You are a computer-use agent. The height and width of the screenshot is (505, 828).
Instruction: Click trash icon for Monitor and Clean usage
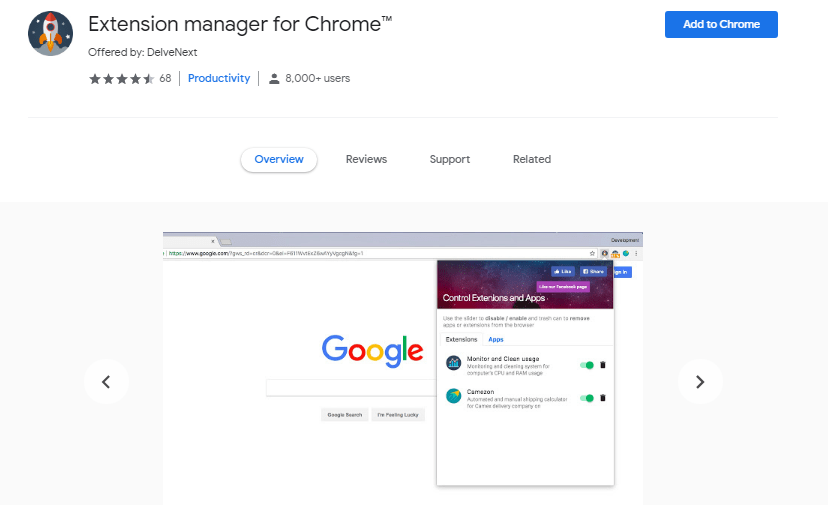tap(602, 365)
